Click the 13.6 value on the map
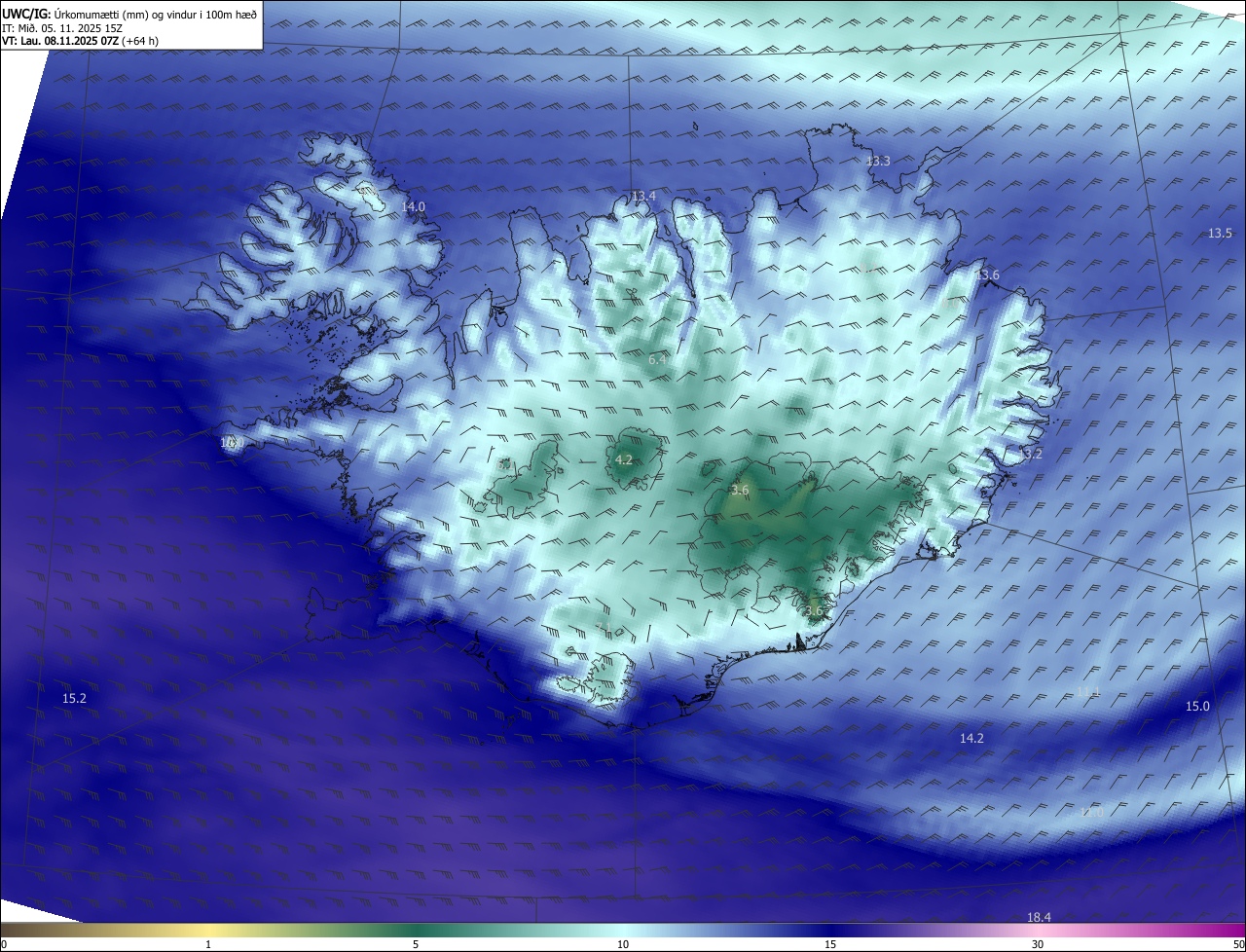The image size is (1246, 952). coord(987,275)
